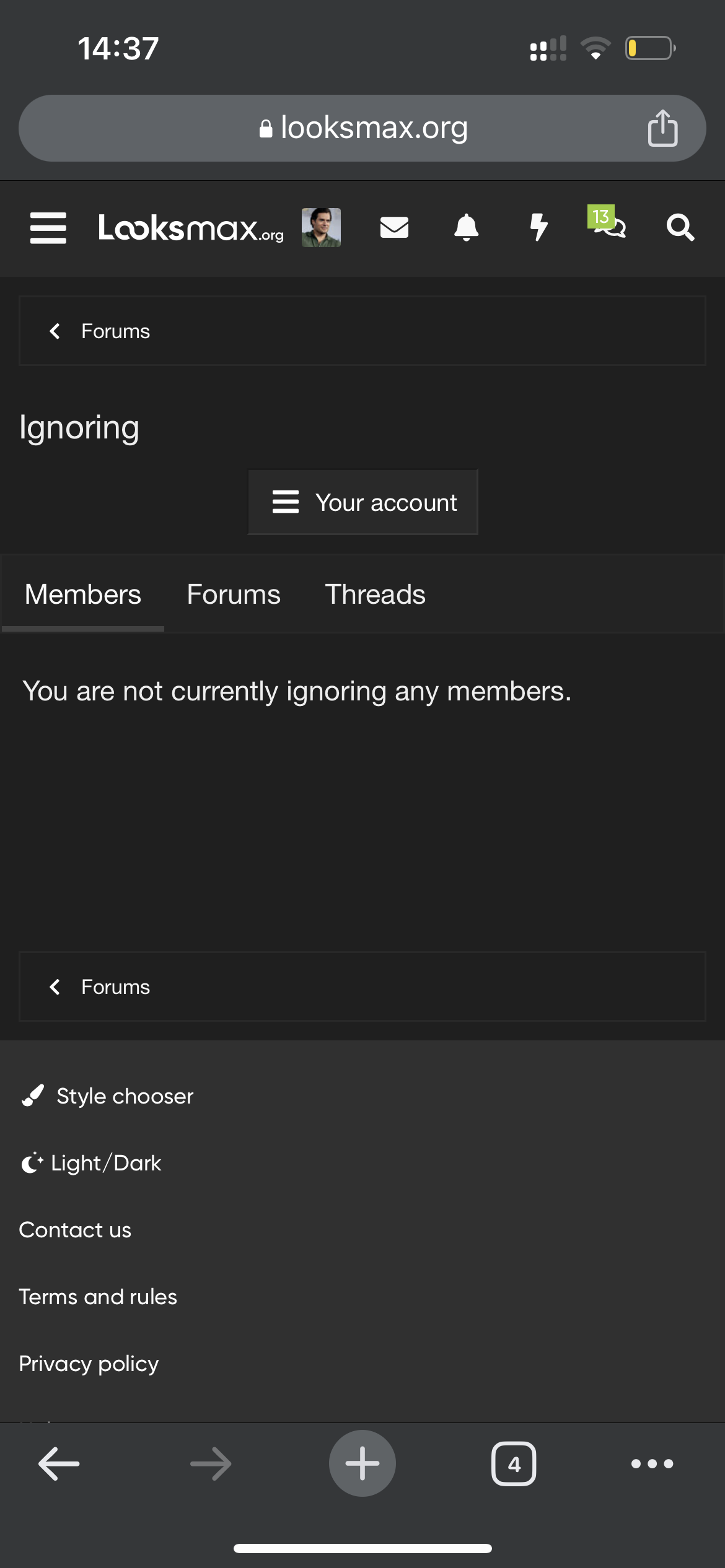The image size is (725, 1568).
Task: Select the Members tab
Action: coord(83,595)
